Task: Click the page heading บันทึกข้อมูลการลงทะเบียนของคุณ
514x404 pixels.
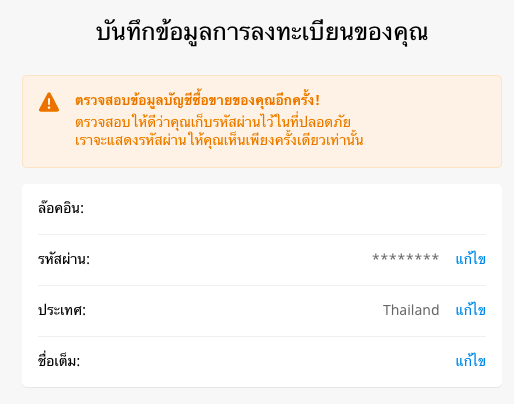Action: pos(262,33)
